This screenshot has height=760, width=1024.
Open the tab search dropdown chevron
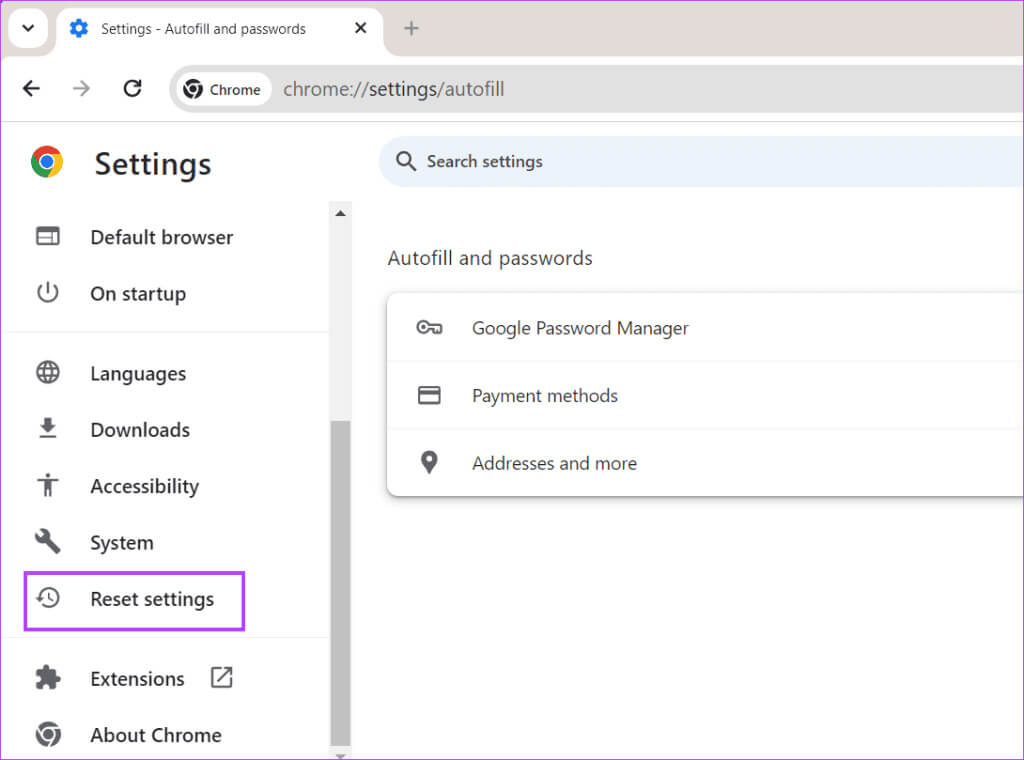[x=28, y=28]
